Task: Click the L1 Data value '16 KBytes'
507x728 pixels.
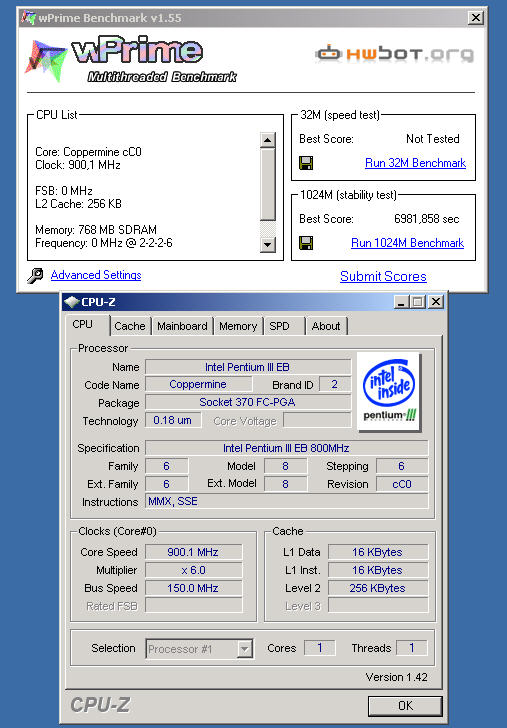Action: pyautogui.click(x=377, y=552)
